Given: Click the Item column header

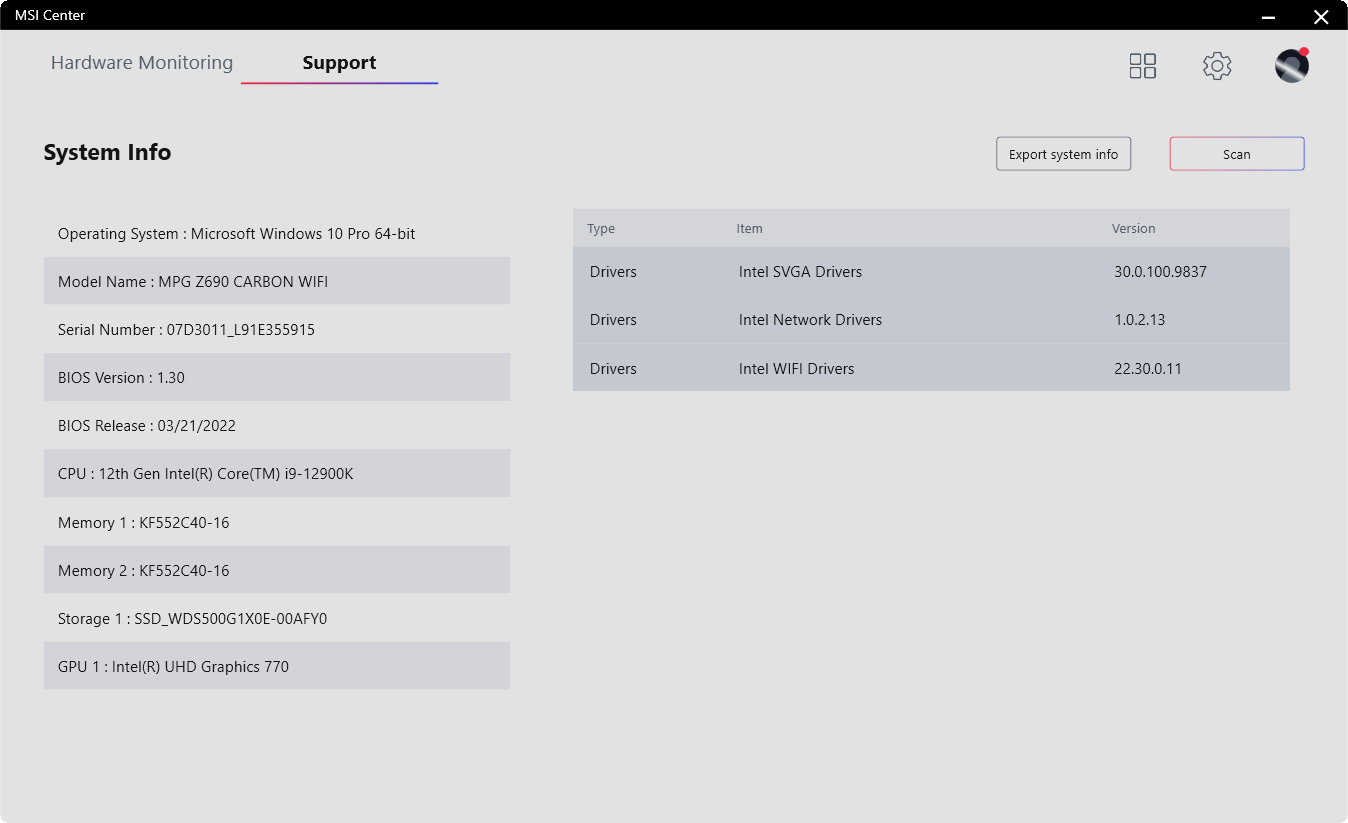Looking at the screenshot, I should 749,229.
